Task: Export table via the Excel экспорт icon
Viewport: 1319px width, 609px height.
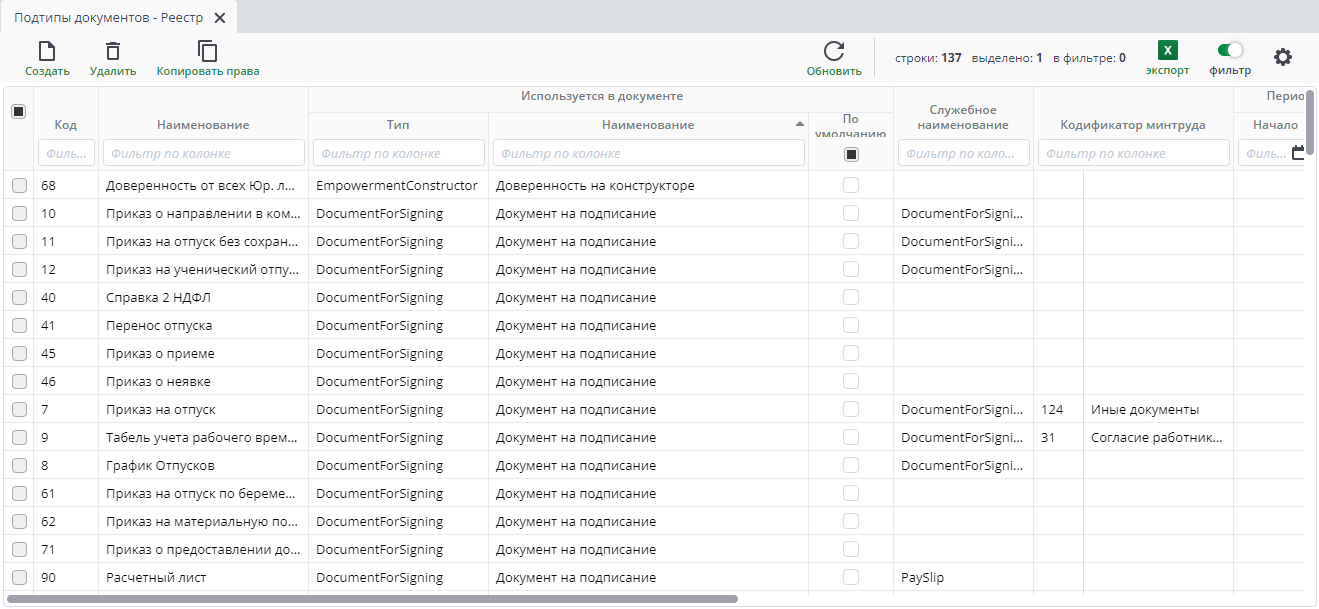Action: point(1167,51)
